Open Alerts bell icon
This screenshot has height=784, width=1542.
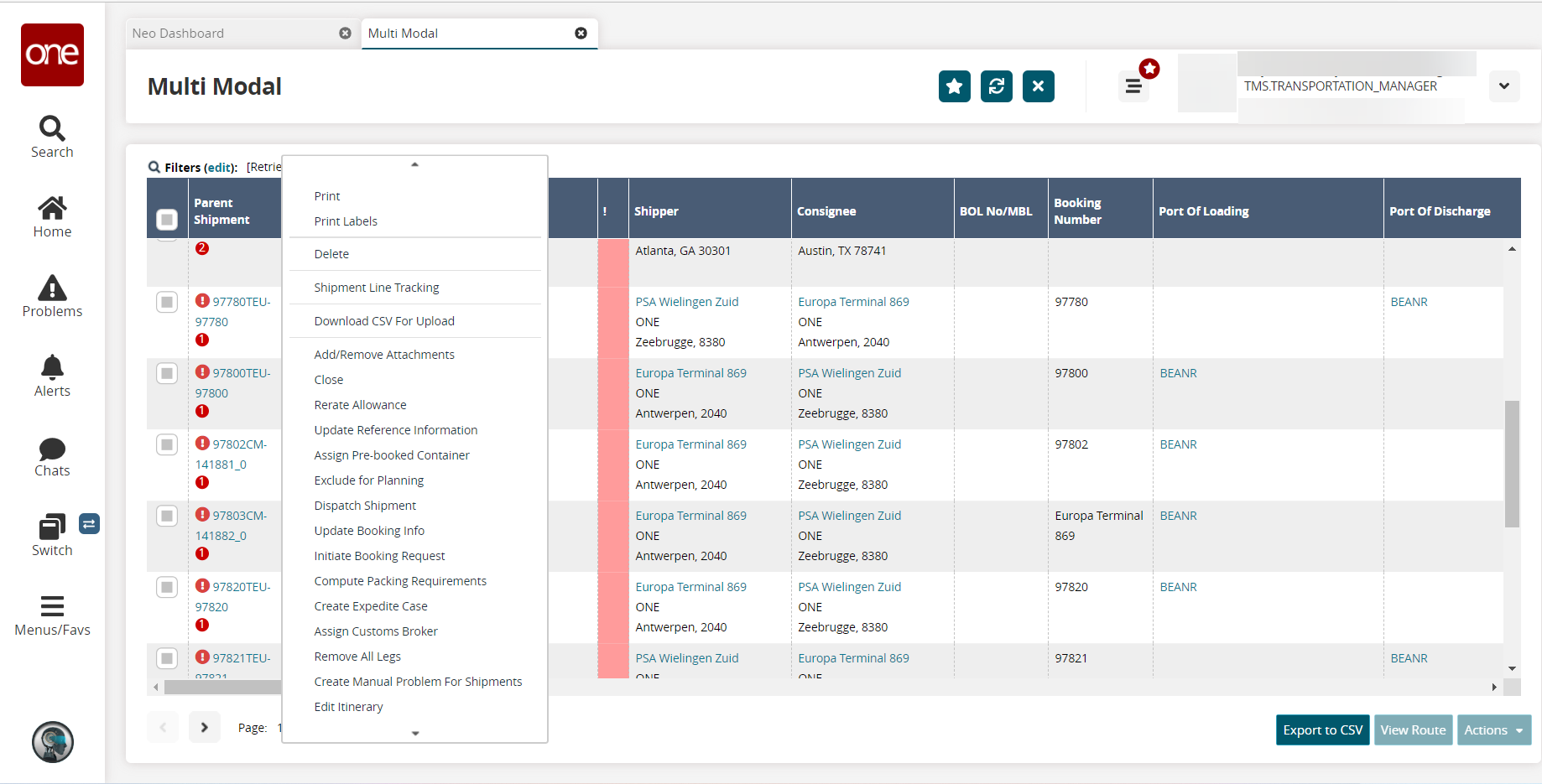52,368
